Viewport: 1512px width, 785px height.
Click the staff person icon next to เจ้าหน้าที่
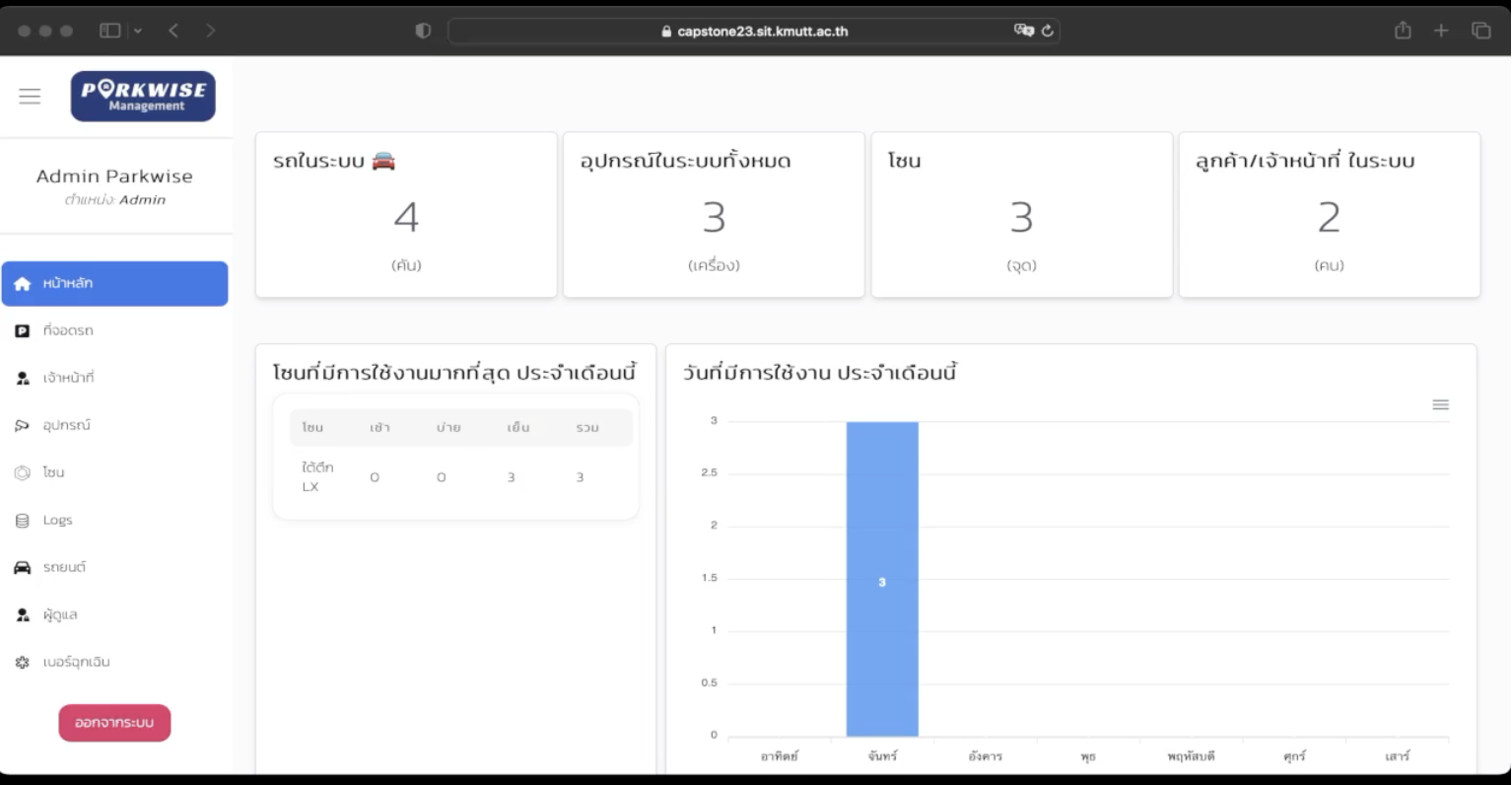click(22, 378)
